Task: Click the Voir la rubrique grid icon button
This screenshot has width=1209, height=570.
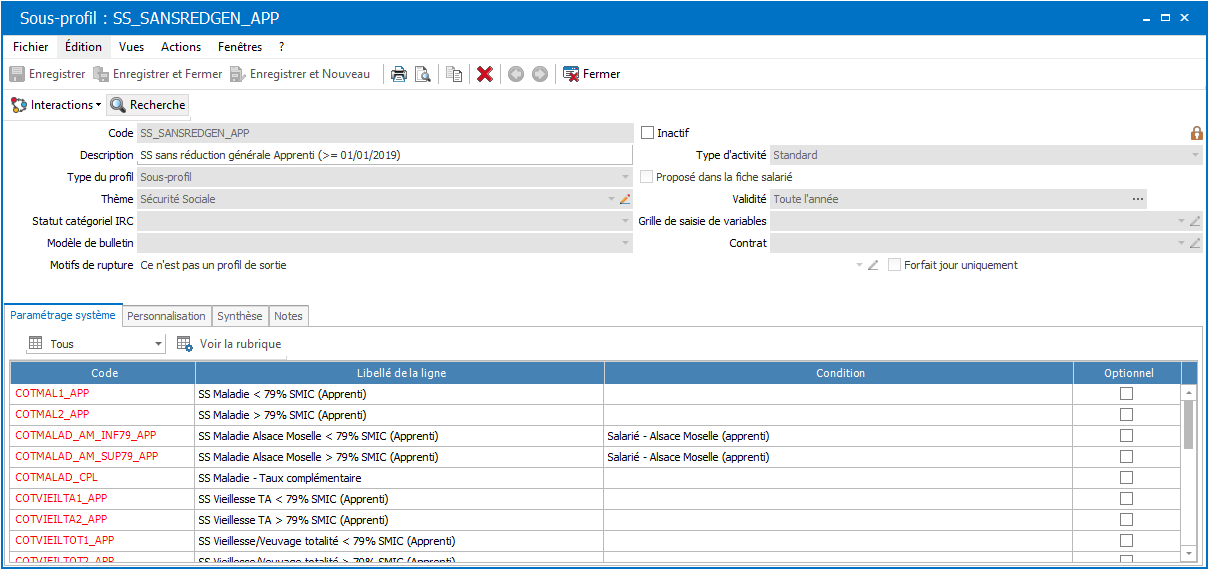Action: [230, 344]
